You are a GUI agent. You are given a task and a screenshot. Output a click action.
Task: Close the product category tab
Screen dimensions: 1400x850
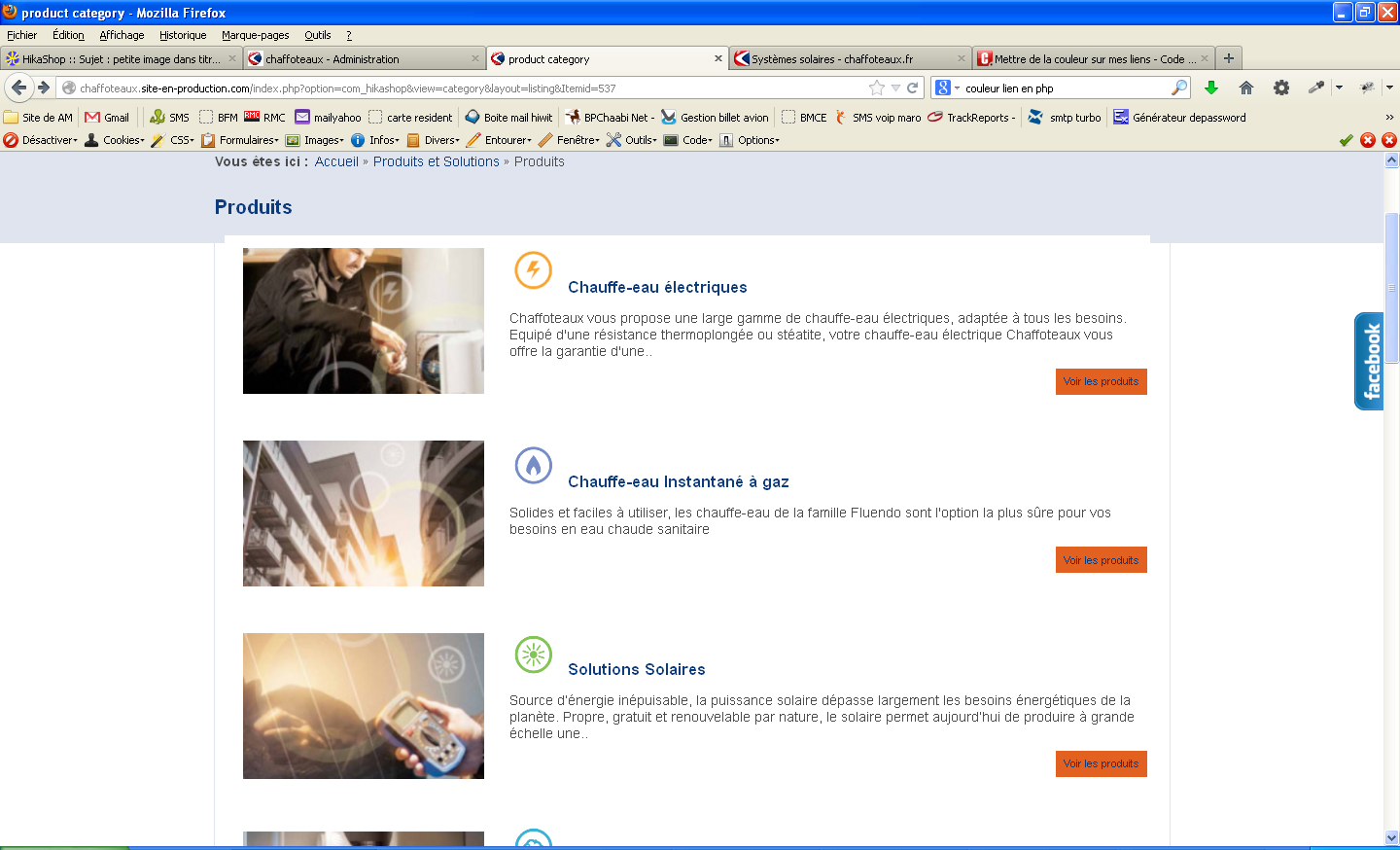[718, 58]
